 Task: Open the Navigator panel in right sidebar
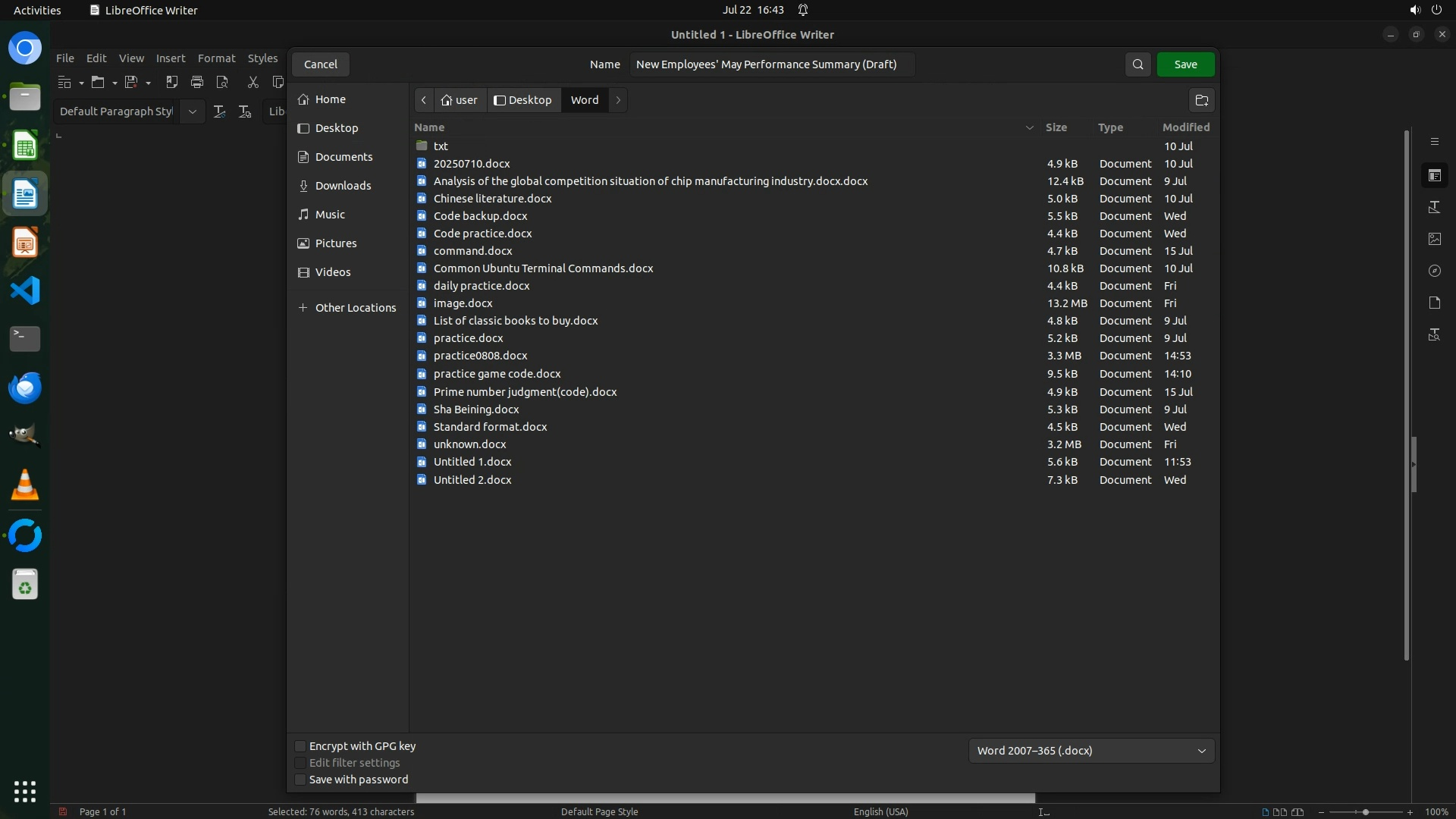point(1434,271)
